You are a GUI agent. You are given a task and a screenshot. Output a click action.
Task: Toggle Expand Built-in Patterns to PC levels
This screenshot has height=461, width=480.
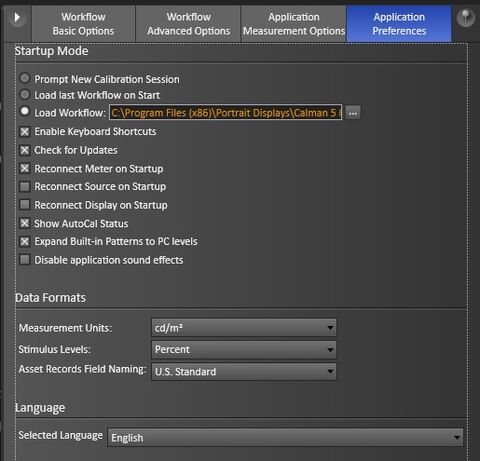click(x=25, y=241)
